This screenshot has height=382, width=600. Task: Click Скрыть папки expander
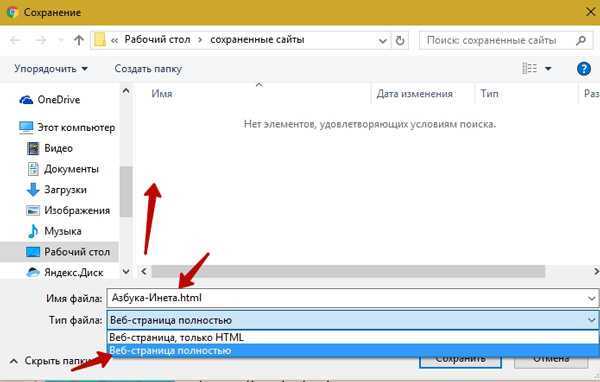51,361
